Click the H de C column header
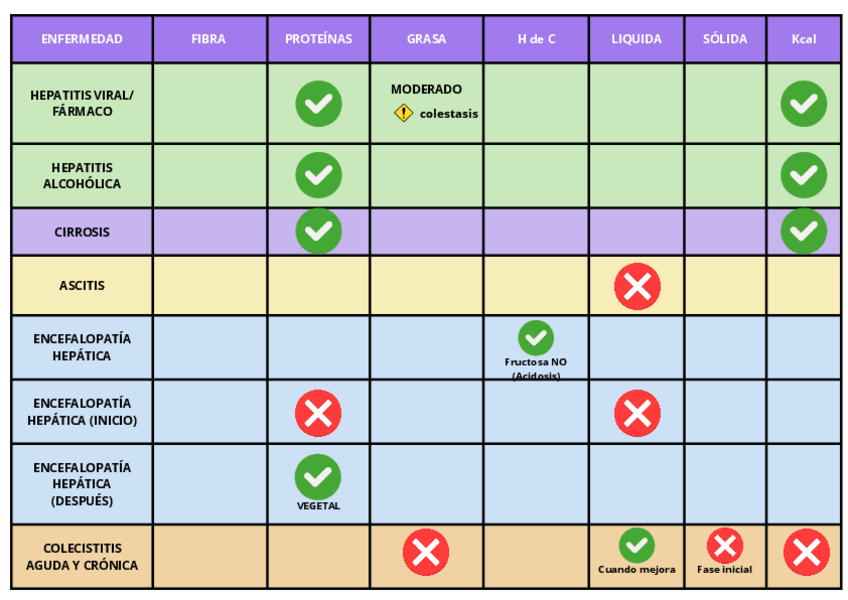The width and height of the screenshot is (848, 600). pyautogui.click(x=536, y=39)
